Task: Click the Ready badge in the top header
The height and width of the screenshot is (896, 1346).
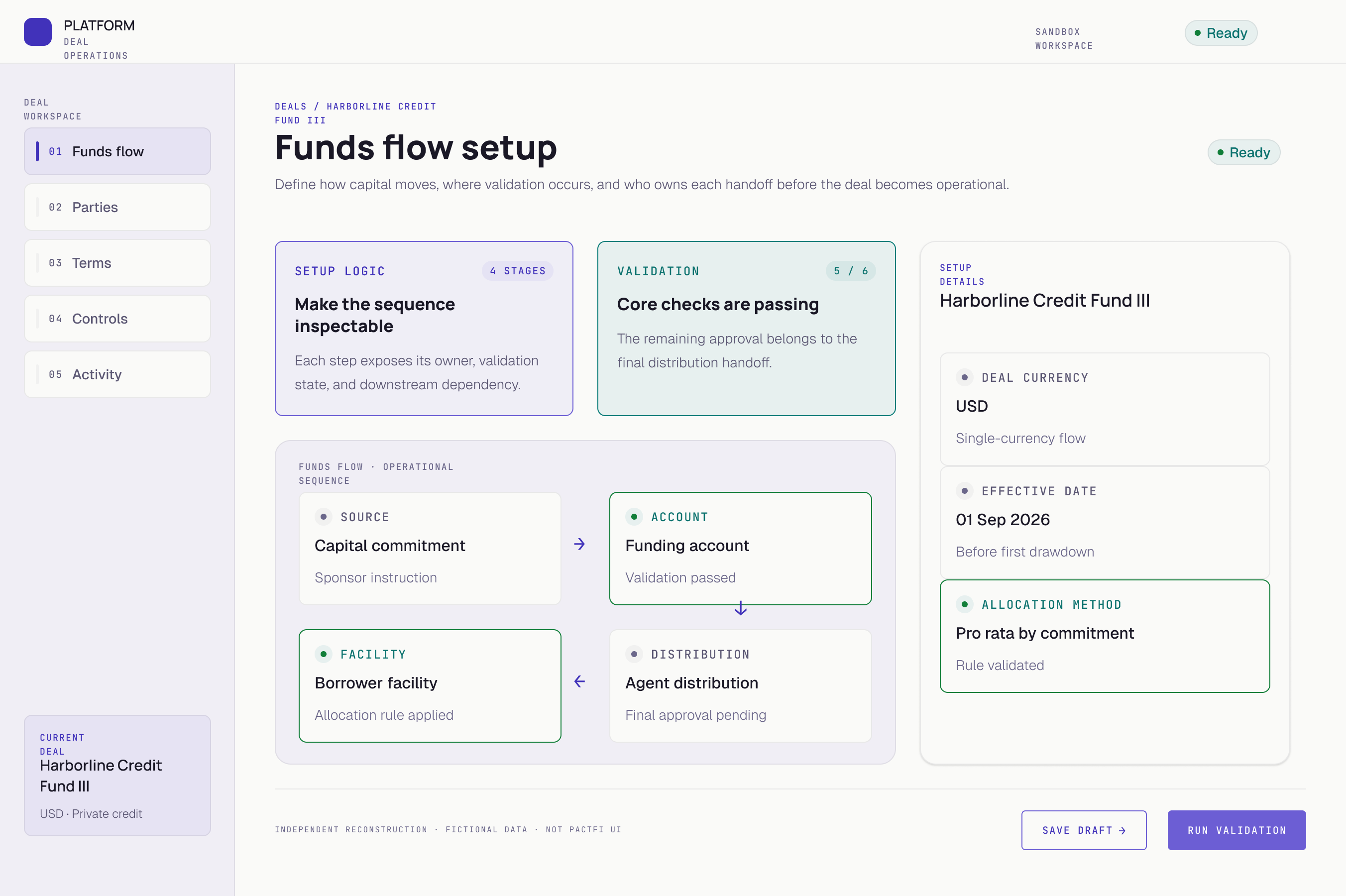Action: tap(1221, 33)
